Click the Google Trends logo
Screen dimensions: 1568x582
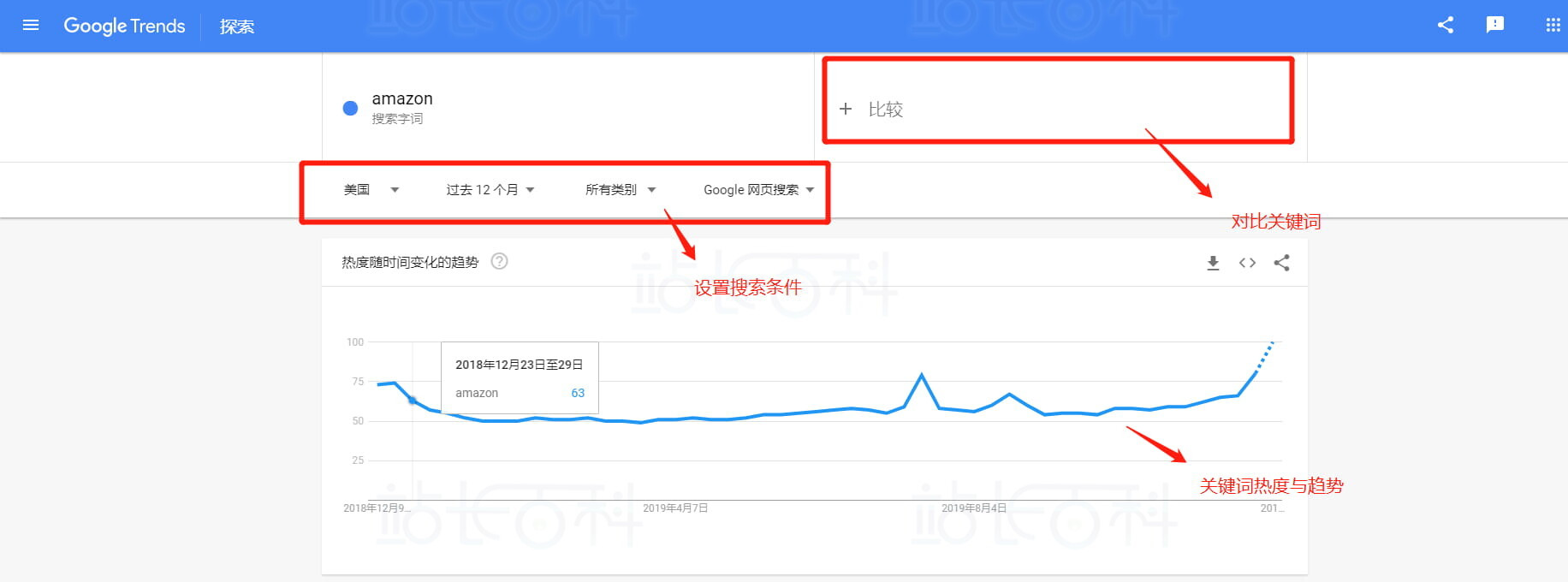click(124, 27)
